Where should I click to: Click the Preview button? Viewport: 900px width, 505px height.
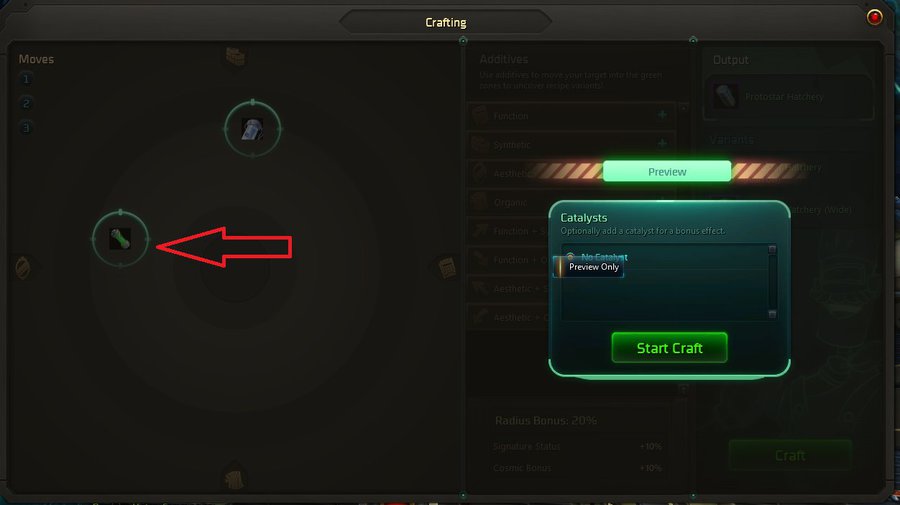click(667, 172)
